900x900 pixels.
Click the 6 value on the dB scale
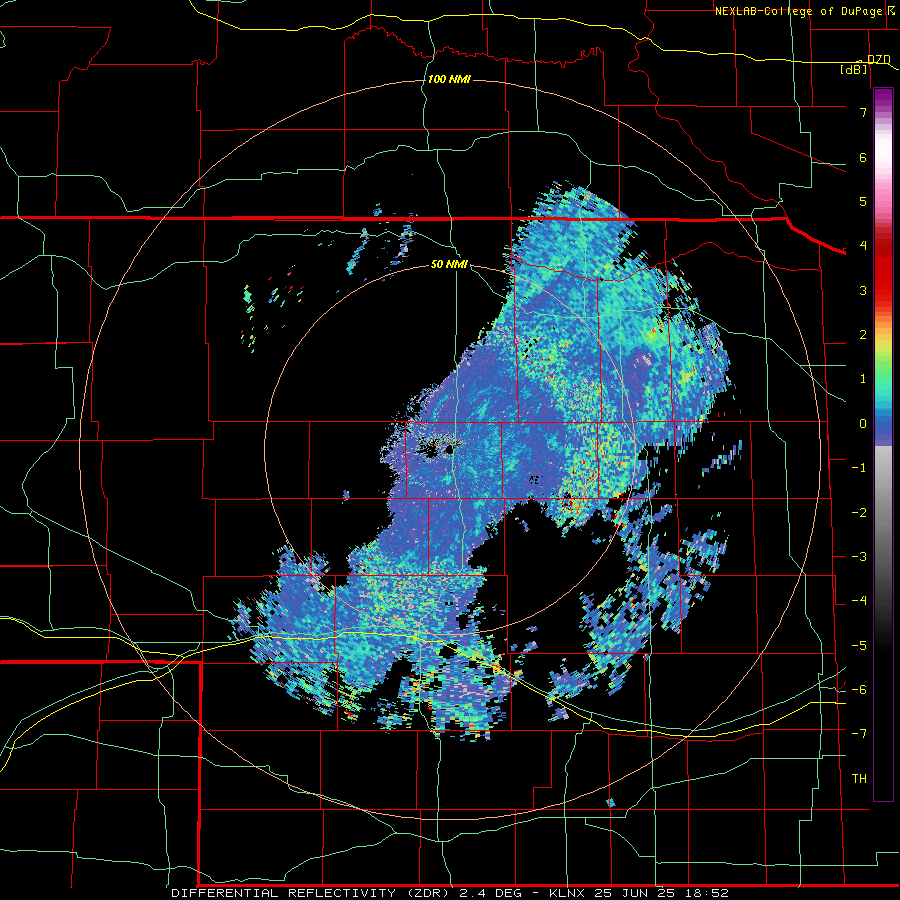(863, 157)
